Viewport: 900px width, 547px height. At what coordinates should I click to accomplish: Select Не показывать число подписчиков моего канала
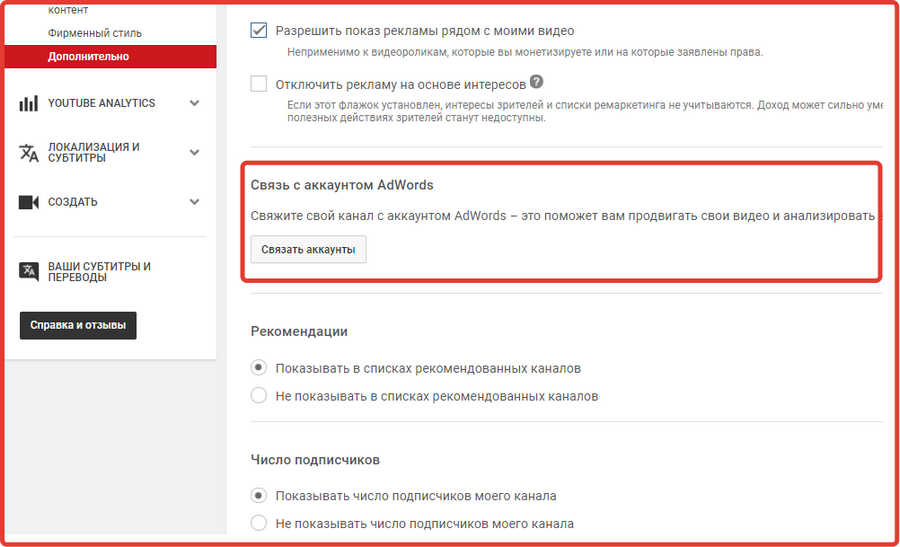coord(259,523)
